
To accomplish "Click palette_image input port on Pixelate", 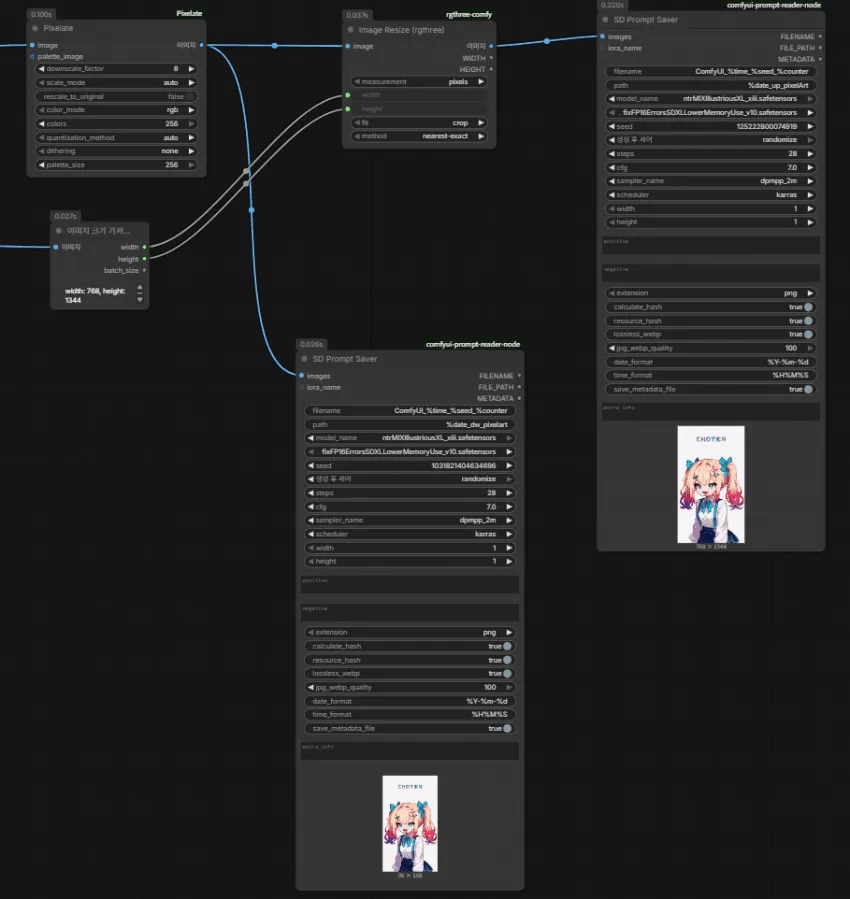I will coord(32,57).
